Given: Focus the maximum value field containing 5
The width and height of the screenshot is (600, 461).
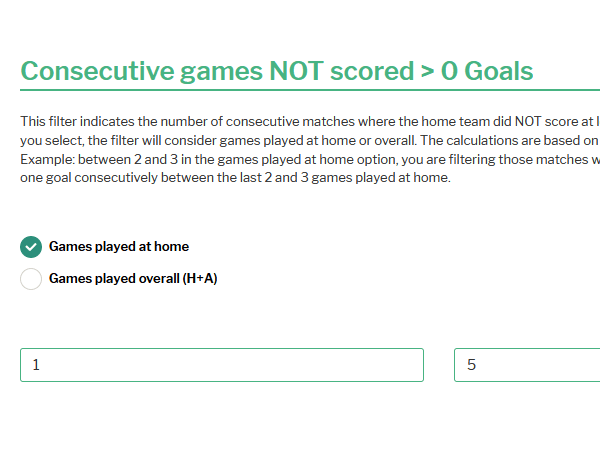Looking at the screenshot, I should (x=527, y=365).
